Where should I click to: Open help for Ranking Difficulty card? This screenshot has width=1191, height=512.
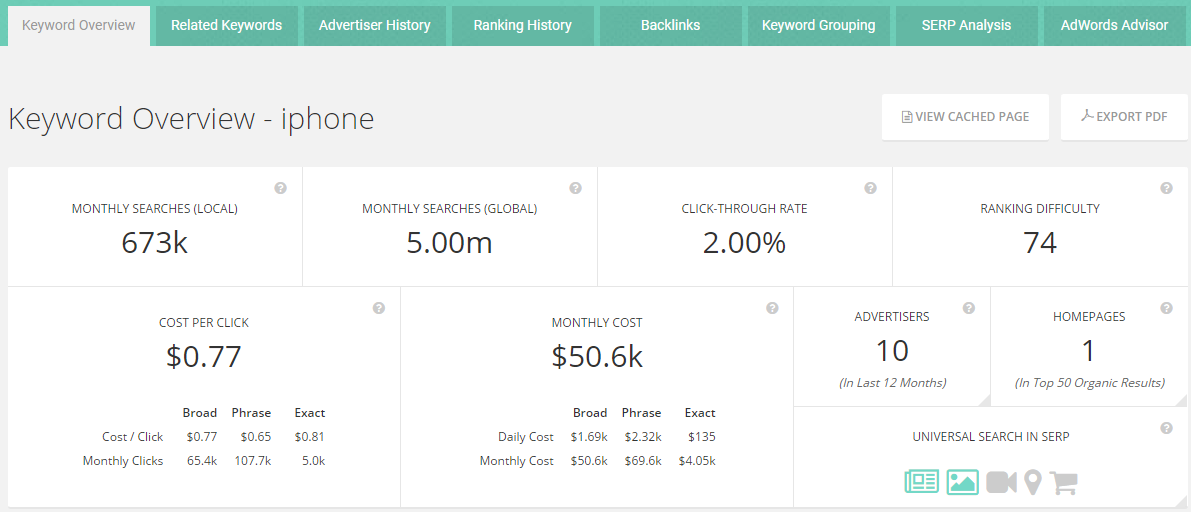(x=1166, y=188)
